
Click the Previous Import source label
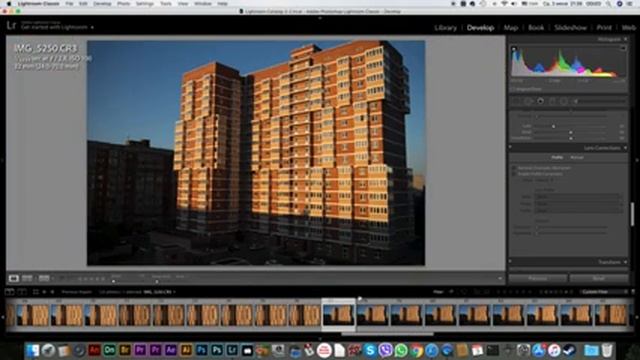coord(77,292)
